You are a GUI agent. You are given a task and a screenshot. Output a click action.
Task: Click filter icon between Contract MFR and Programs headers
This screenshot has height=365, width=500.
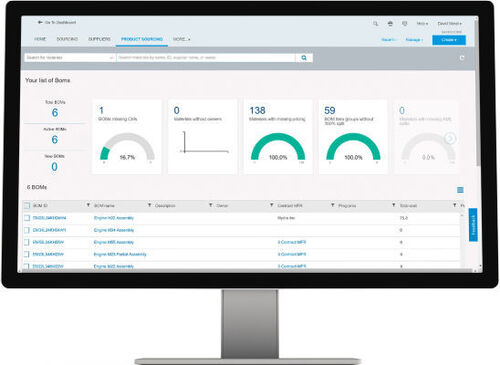point(332,205)
